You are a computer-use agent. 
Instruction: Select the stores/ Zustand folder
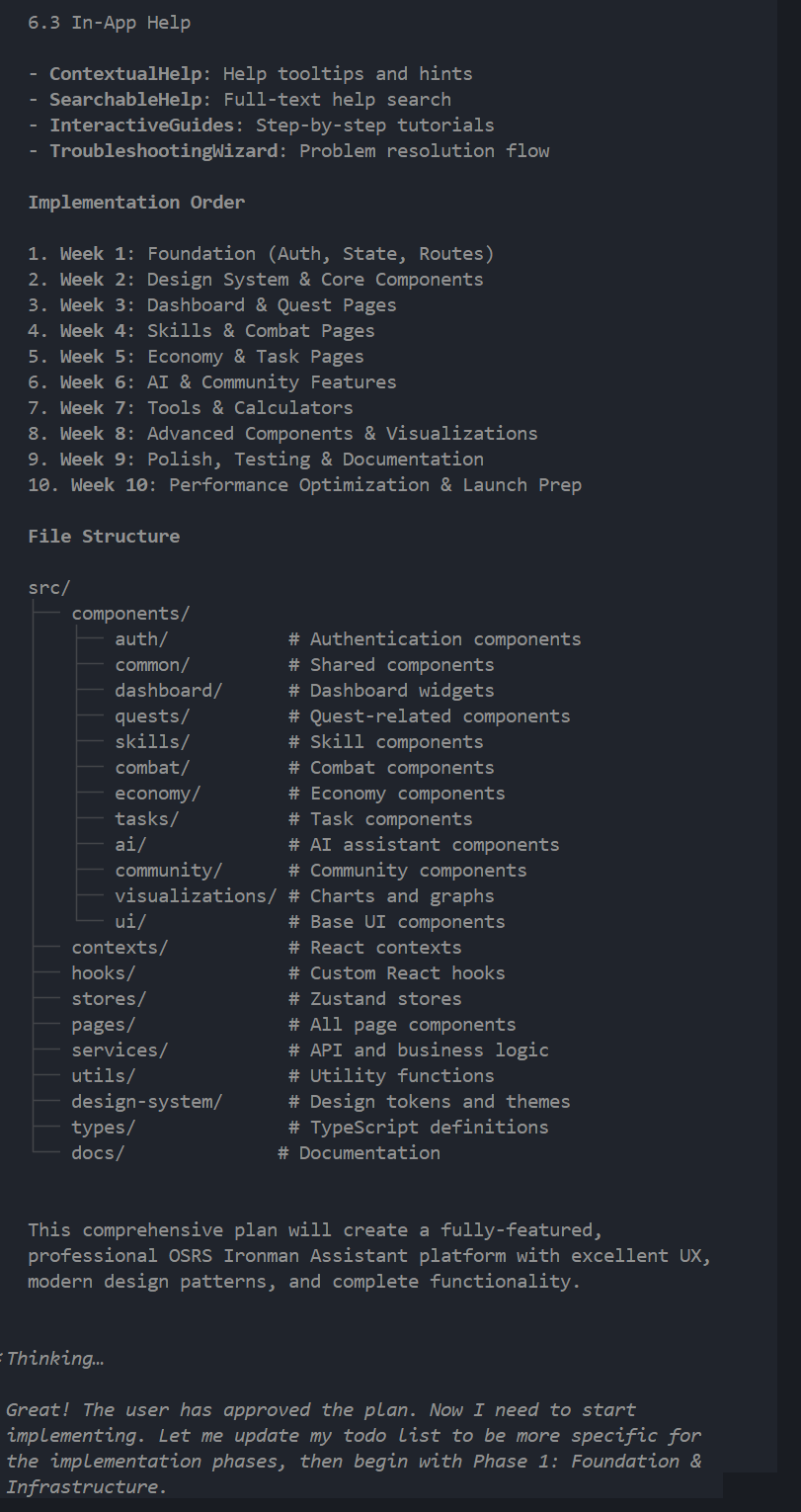click(108, 998)
